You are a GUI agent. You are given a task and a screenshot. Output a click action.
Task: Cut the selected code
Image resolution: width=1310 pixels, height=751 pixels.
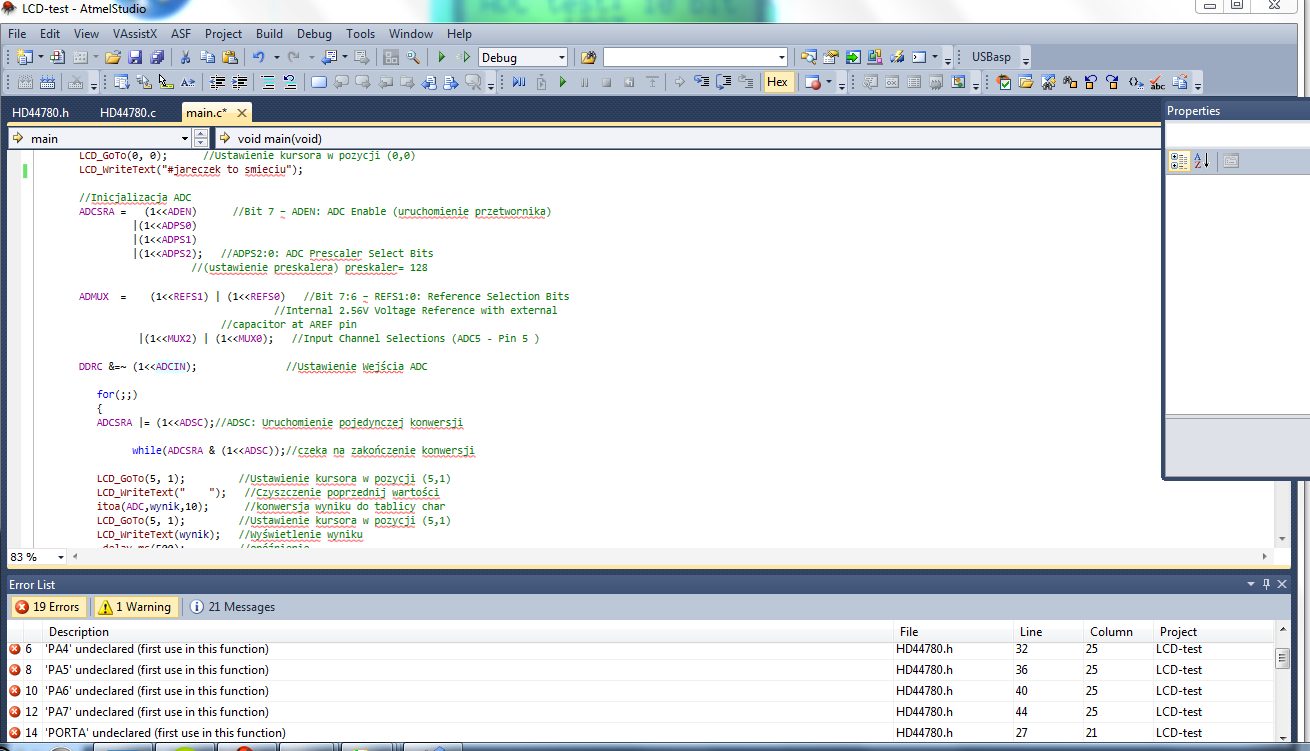185,57
